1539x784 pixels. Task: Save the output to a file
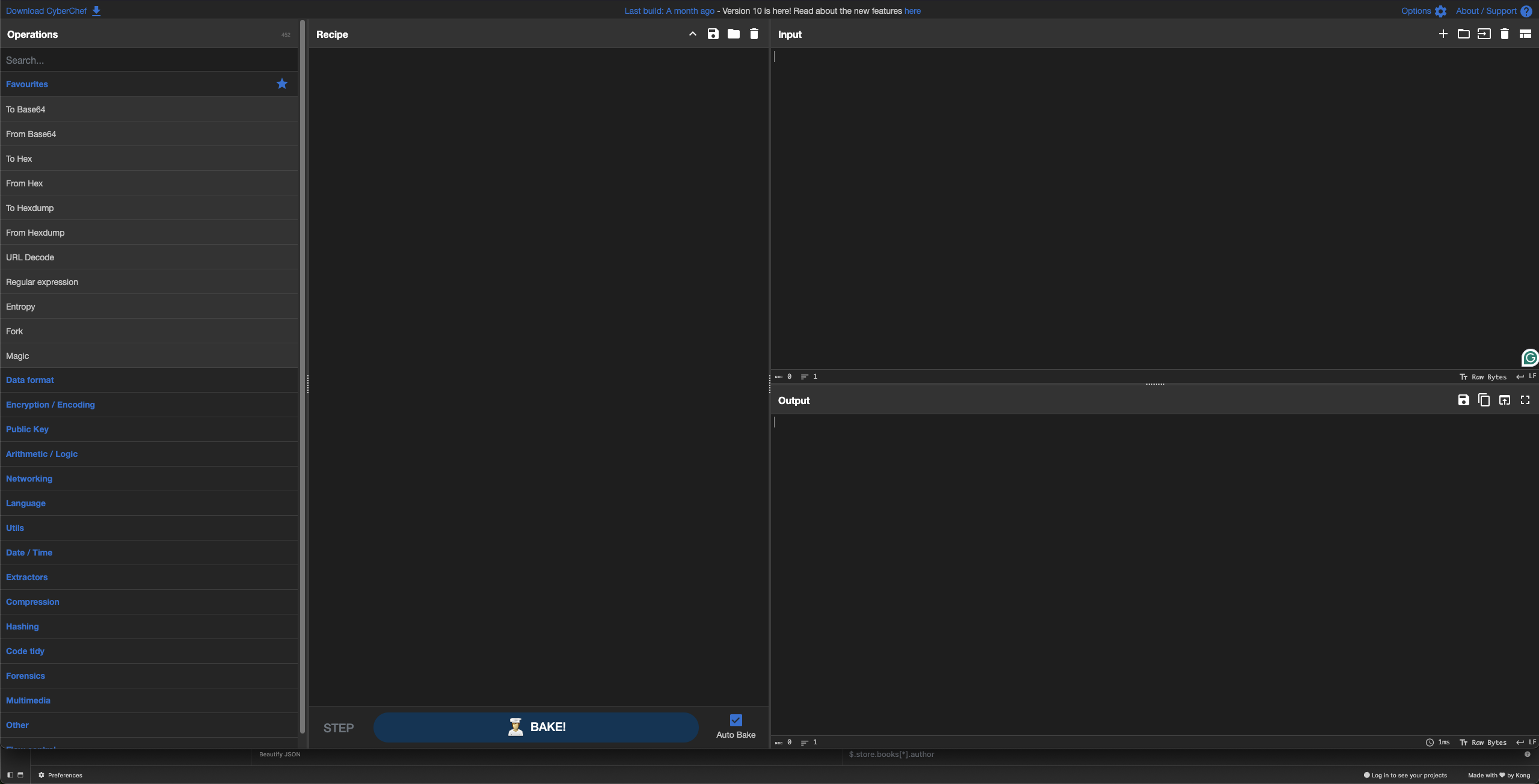[x=1464, y=400]
